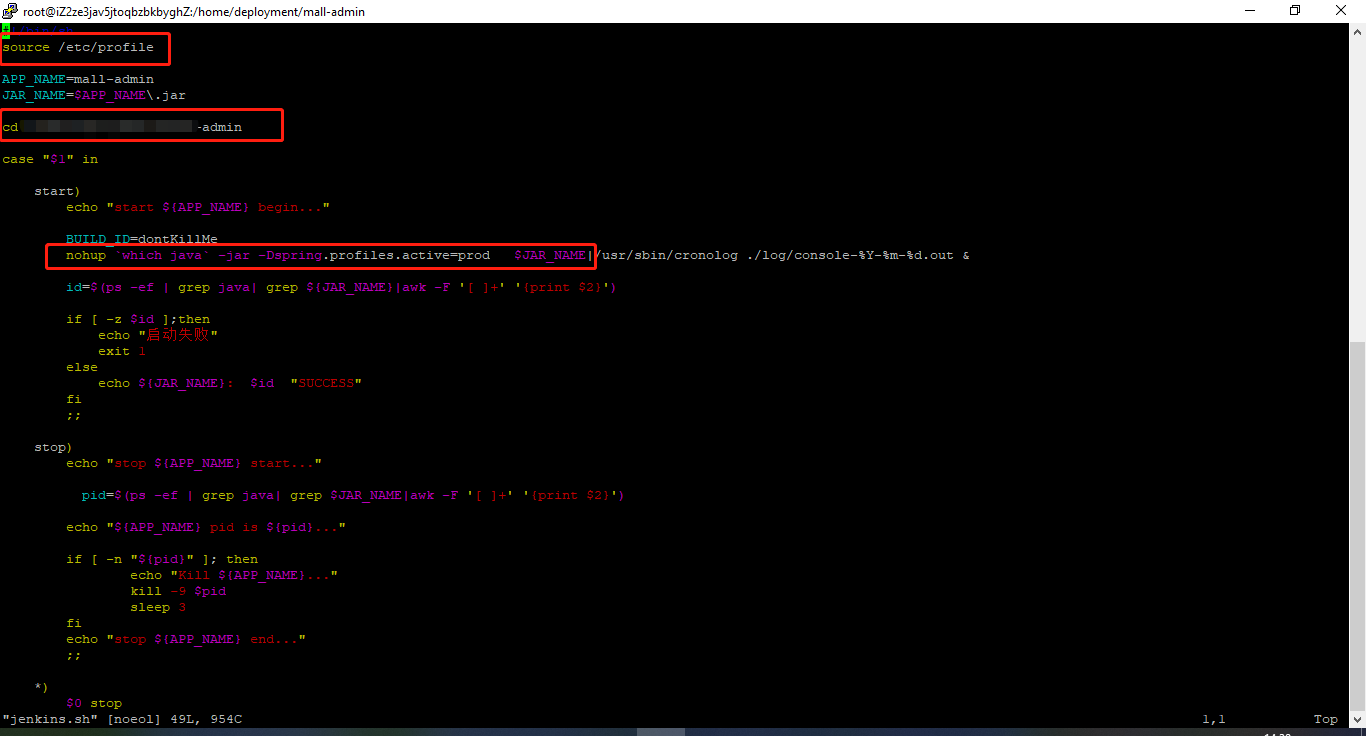Click the 'stop)' case label
Screen dimensions: 1366x736
pyautogui.click(x=54, y=447)
